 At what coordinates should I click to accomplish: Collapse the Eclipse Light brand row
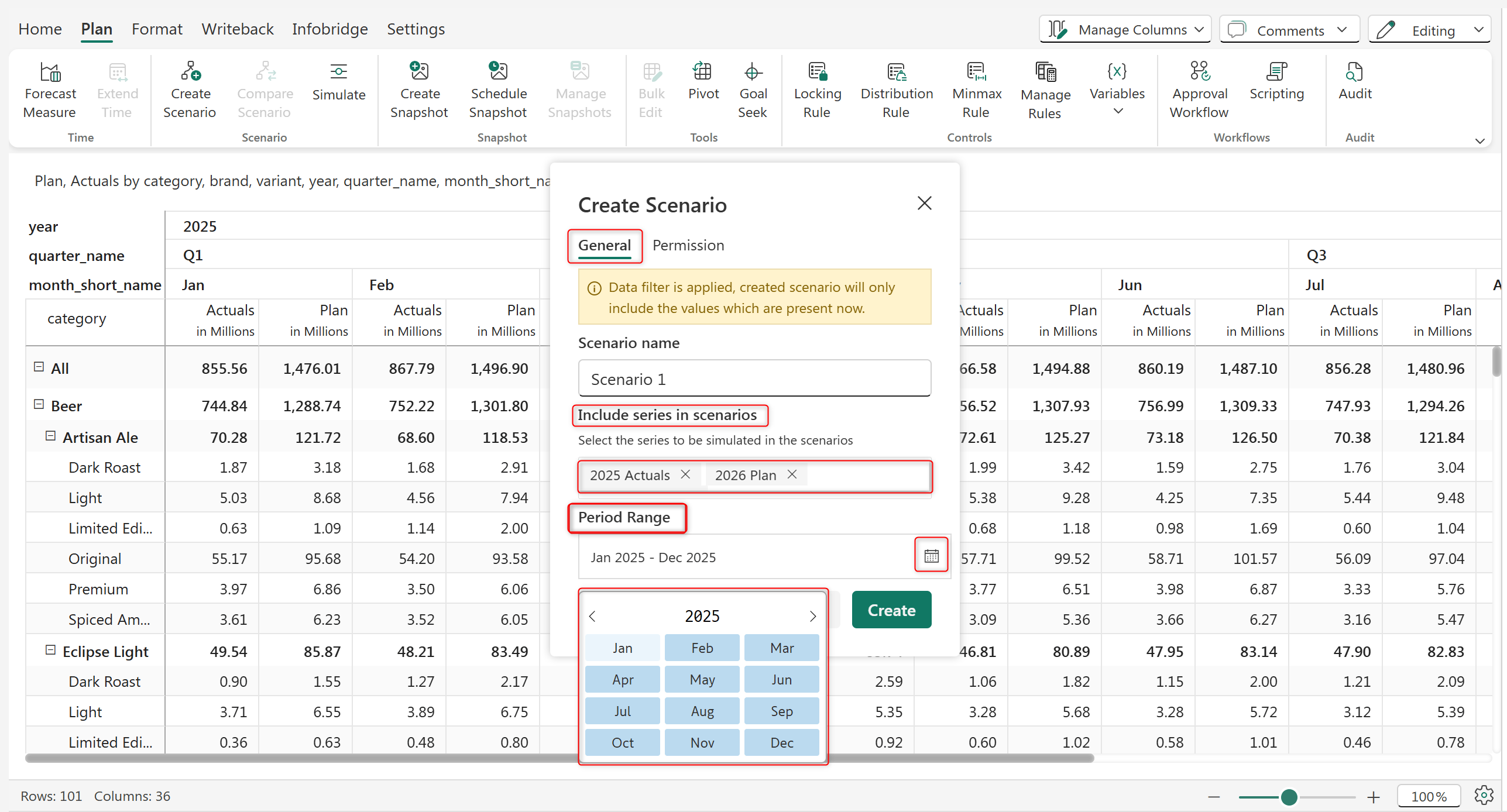coord(51,650)
